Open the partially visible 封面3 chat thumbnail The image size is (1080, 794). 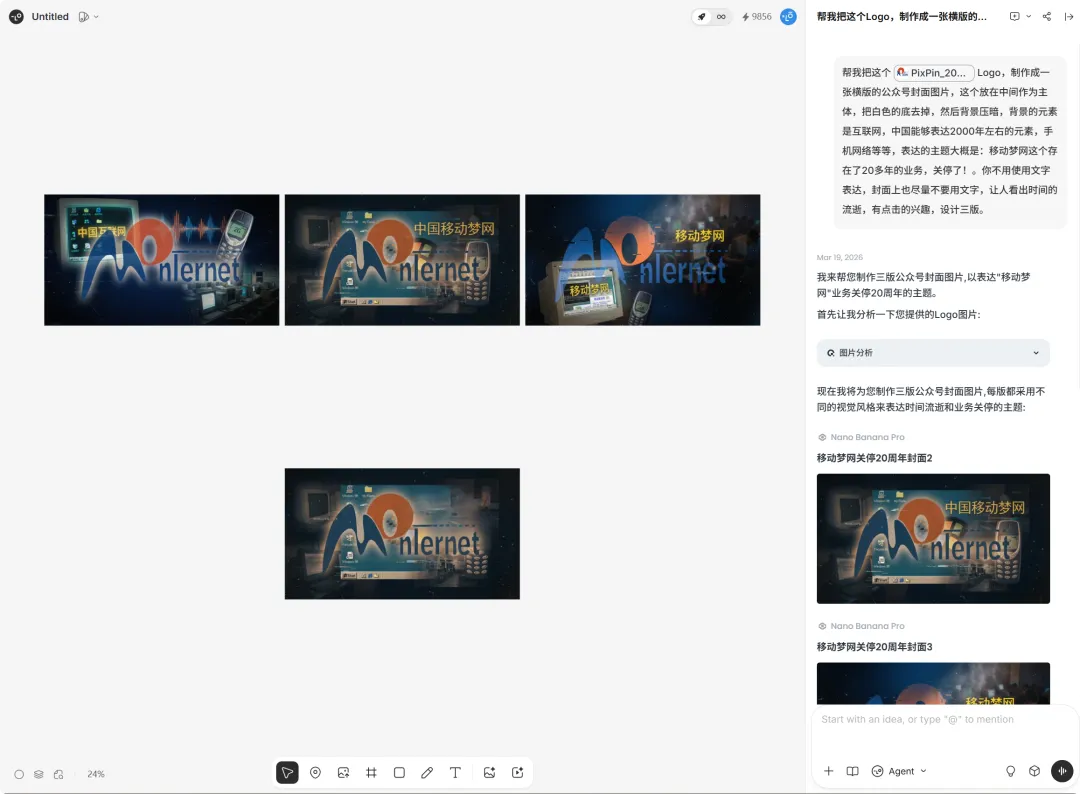click(x=933, y=683)
